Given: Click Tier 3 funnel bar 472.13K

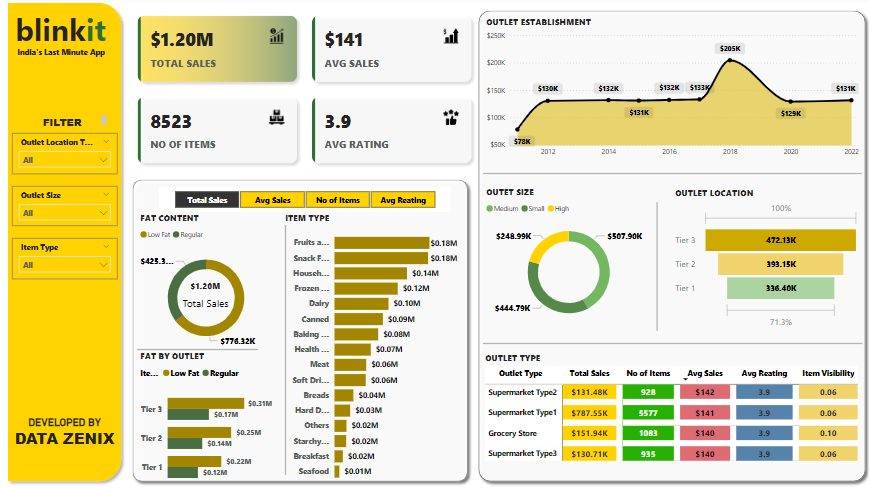Looking at the screenshot, I should click(x=780, y=240).
